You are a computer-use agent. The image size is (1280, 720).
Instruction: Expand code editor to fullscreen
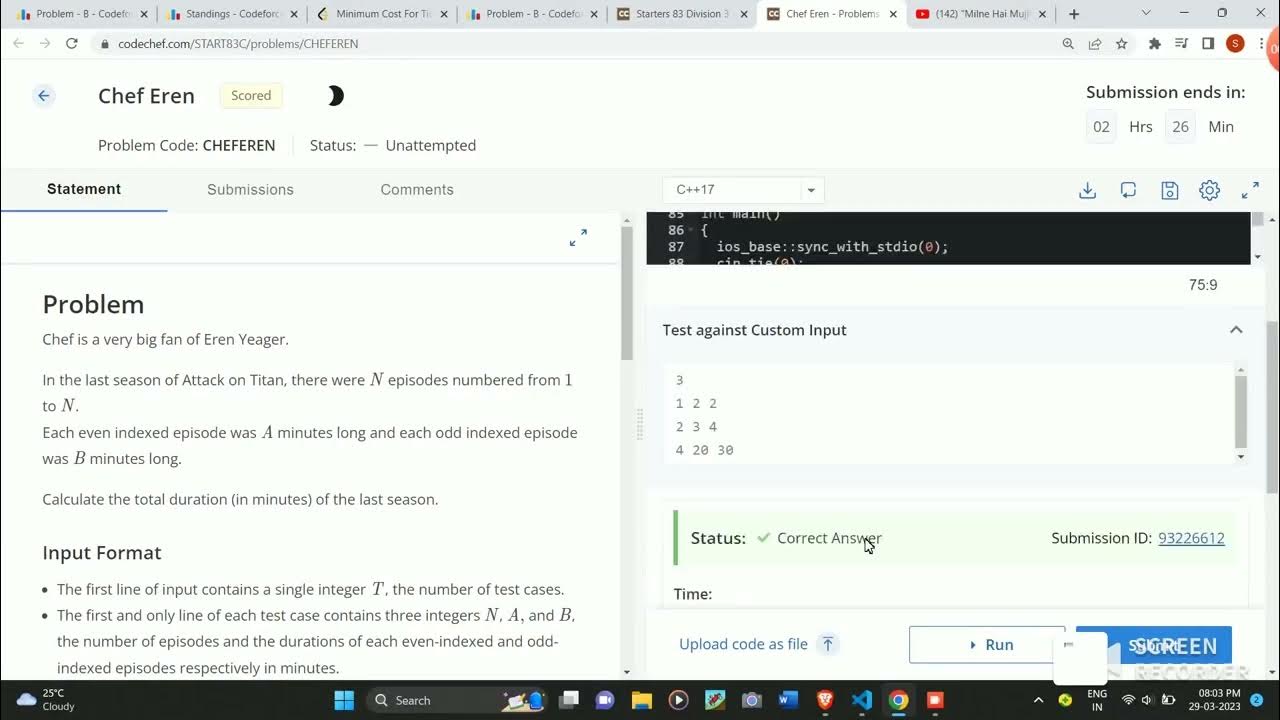1250,190
